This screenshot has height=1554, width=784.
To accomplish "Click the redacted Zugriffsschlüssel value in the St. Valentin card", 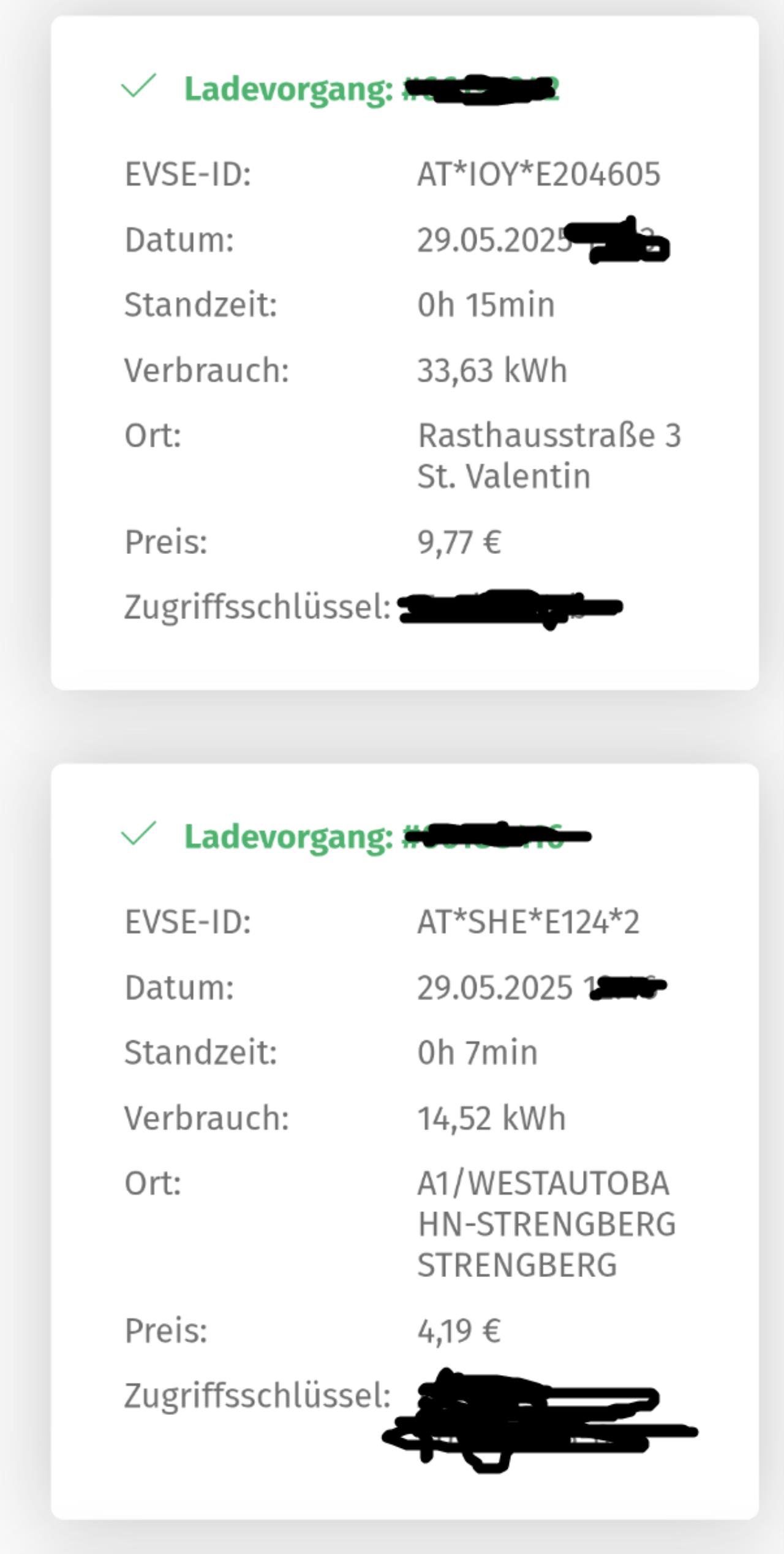I will pyautogui.click(x=510, y=608).
